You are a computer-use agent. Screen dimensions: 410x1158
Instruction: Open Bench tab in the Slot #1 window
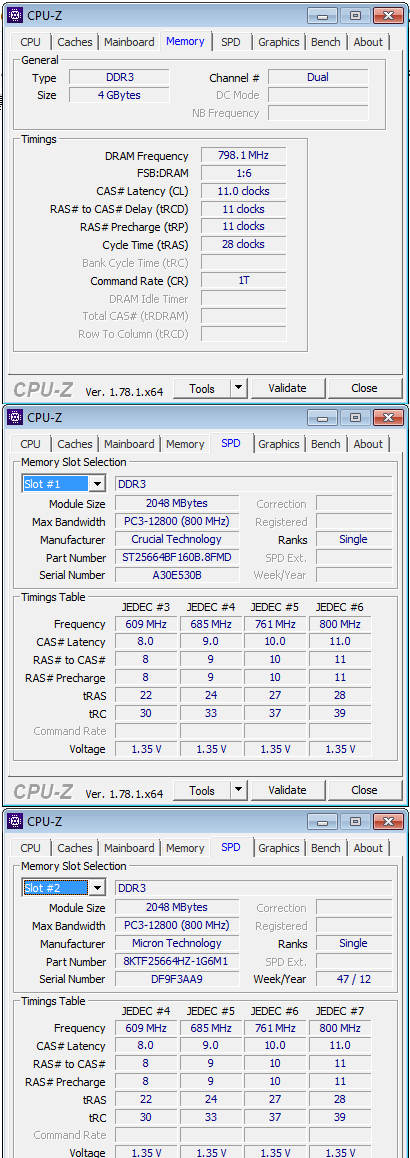(326, 444)
